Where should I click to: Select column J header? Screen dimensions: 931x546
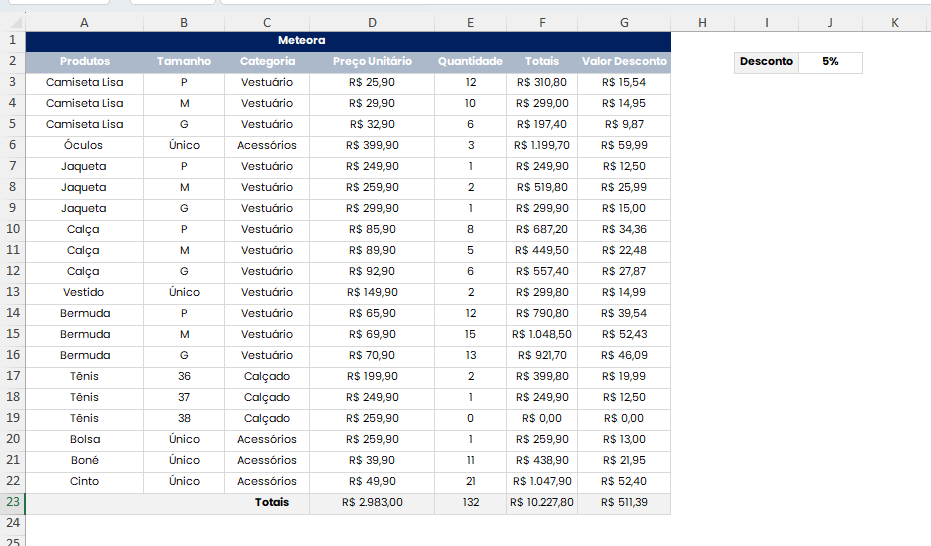[830, 23]
